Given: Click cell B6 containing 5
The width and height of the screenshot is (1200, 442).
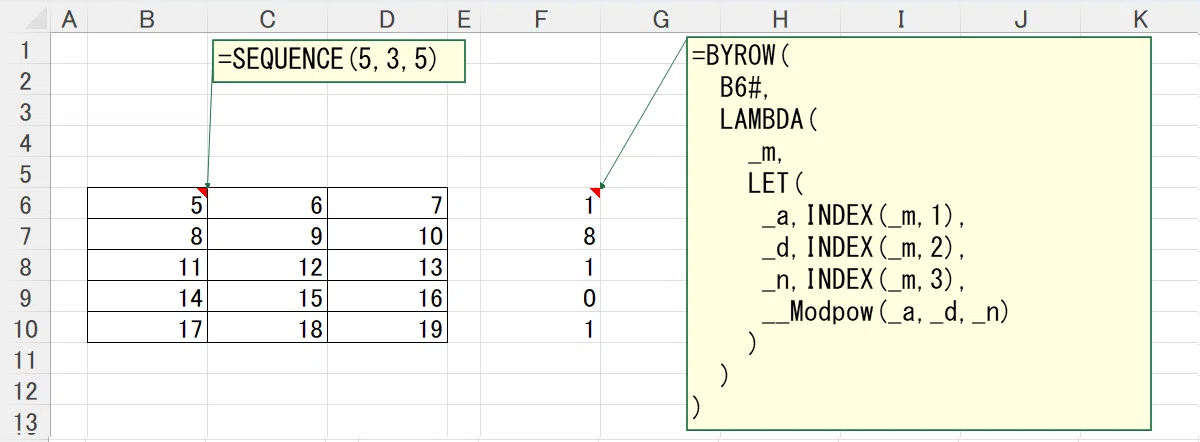Looking at the screenshot, I should (147, 205).
